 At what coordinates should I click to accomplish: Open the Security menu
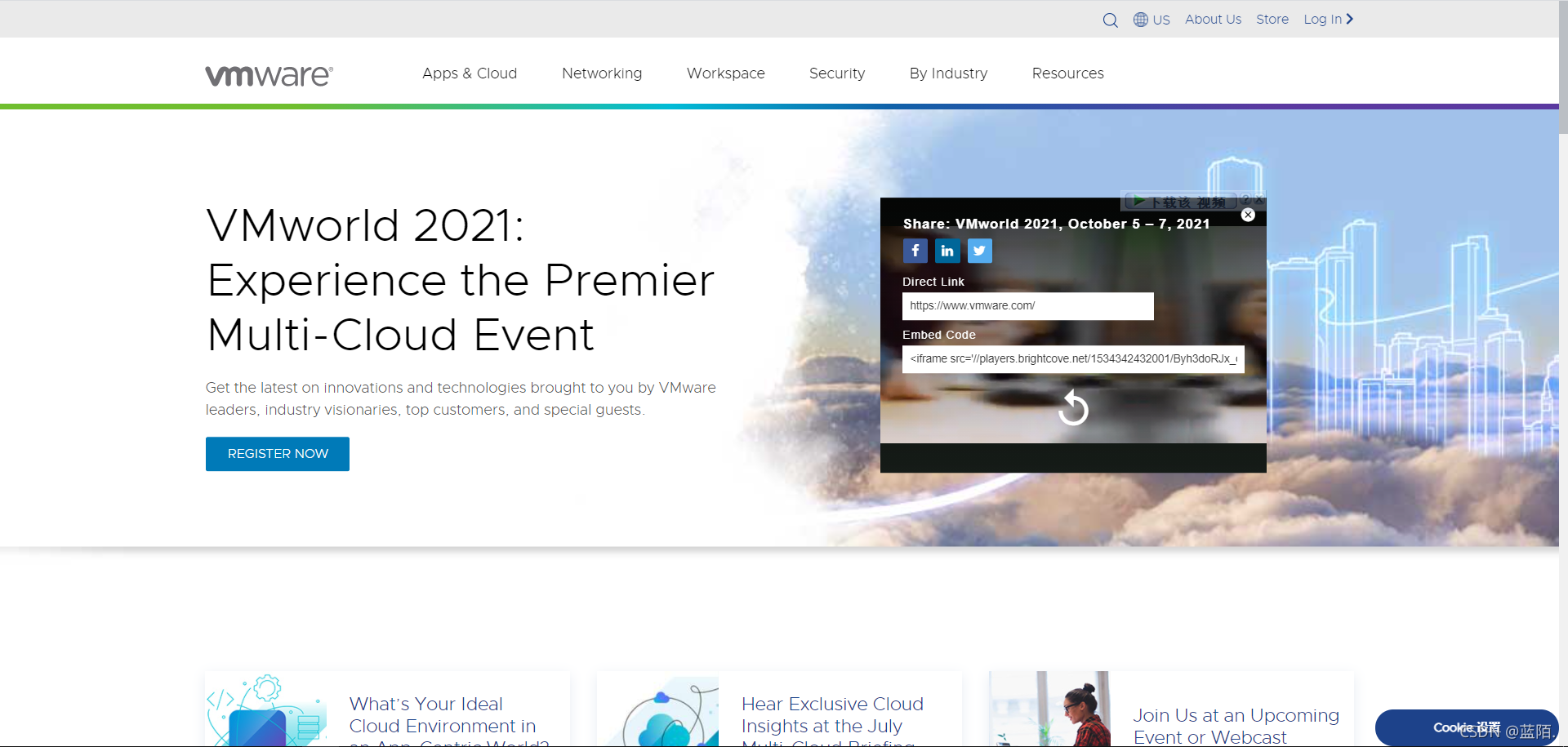[x=837, y=73]
